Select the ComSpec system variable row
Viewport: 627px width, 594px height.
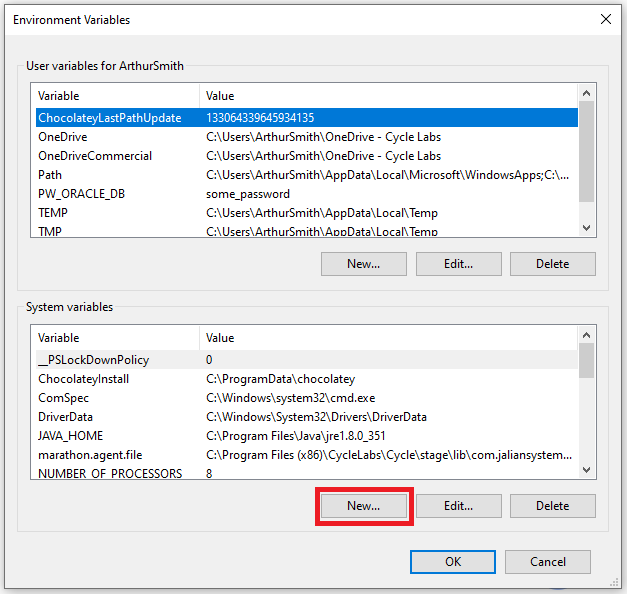point(307,398)
